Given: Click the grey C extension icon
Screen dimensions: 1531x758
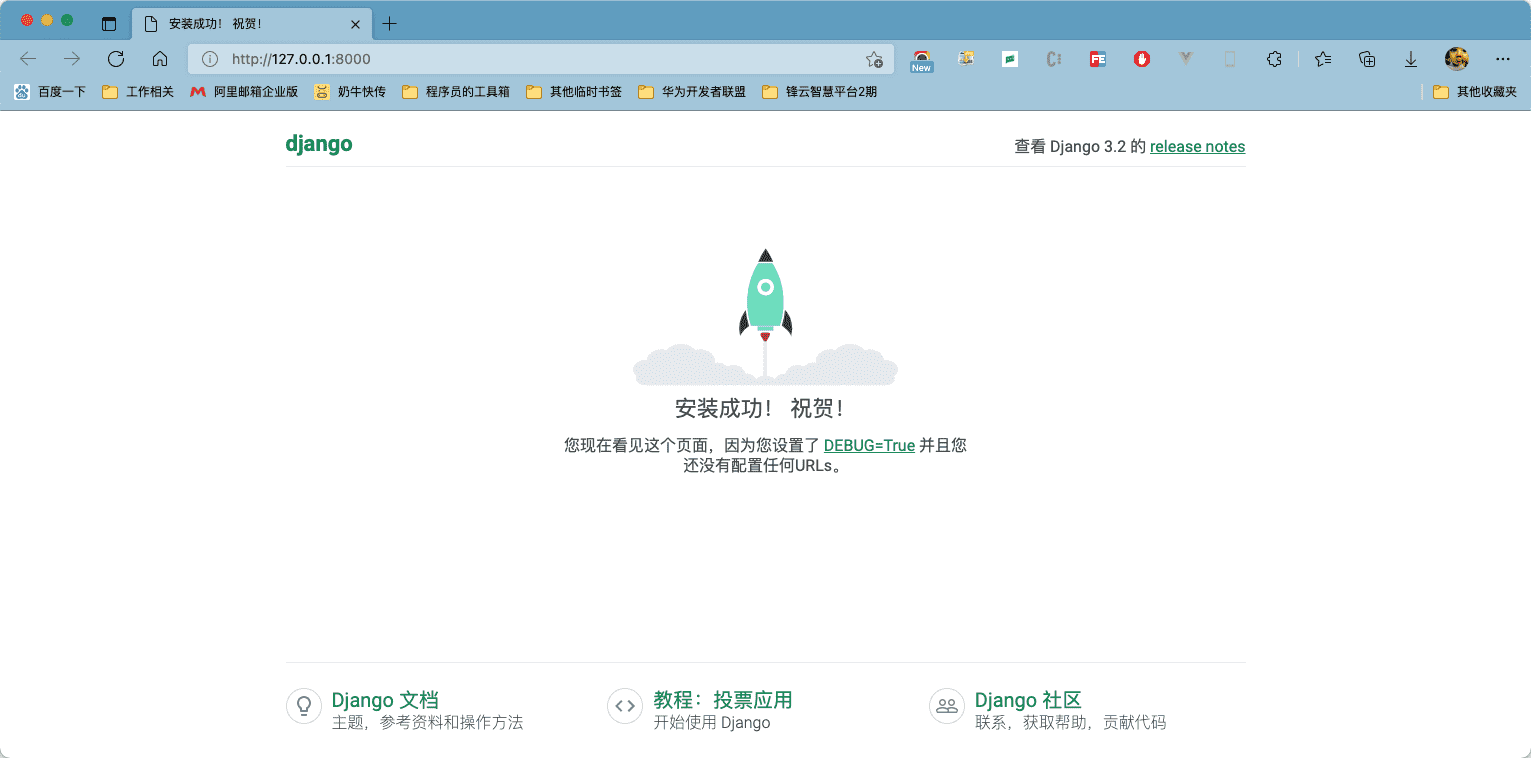Looking at the screenshot, I should (x=1054, y=59).
